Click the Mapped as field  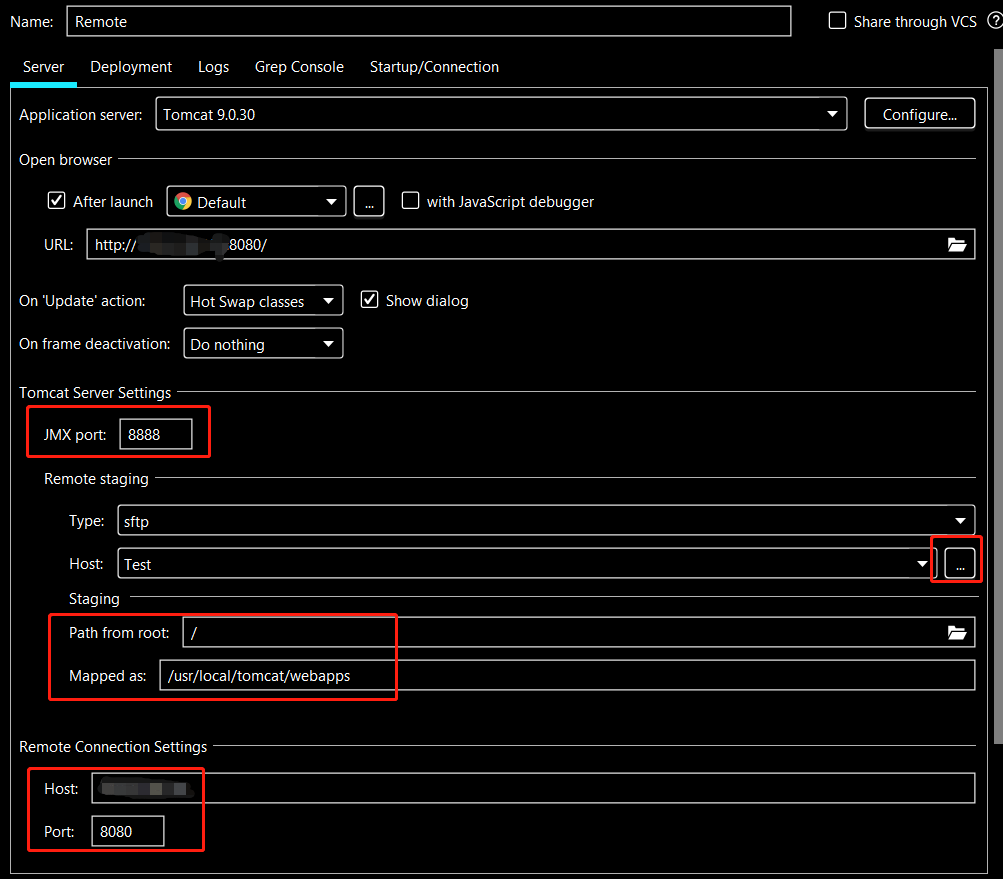pyautogui.click(x=567, y=676)
